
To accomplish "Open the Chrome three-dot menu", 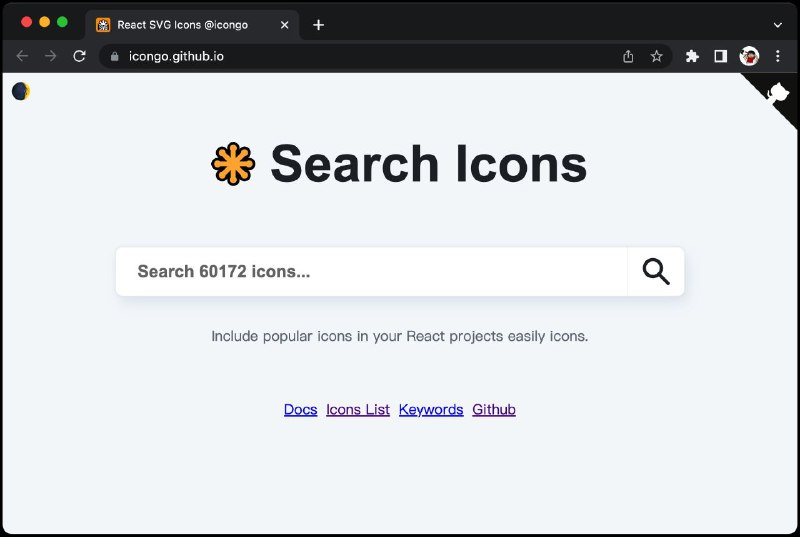I will click(778, 56).
